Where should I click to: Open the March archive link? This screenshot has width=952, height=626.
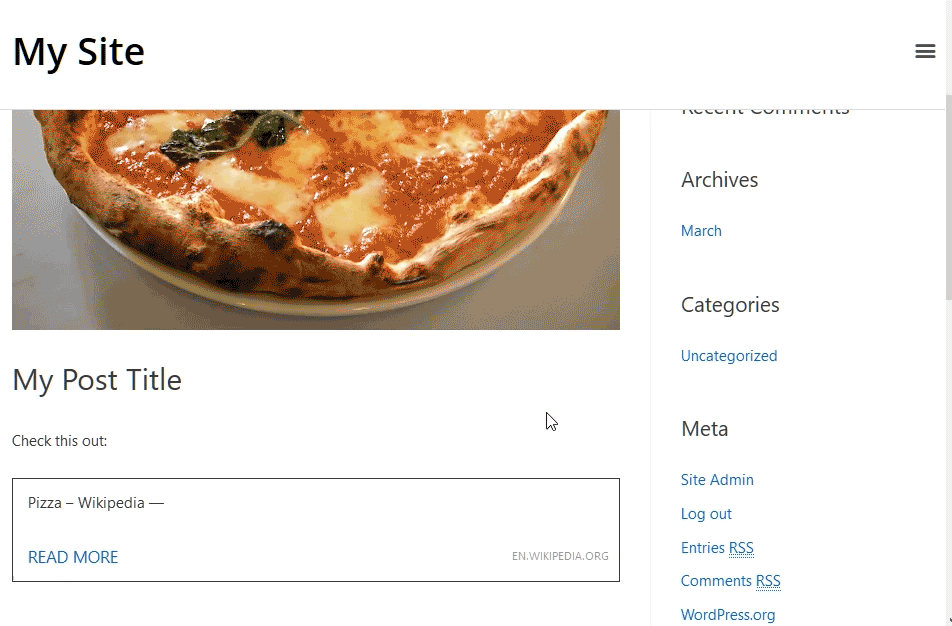point(701,231)
